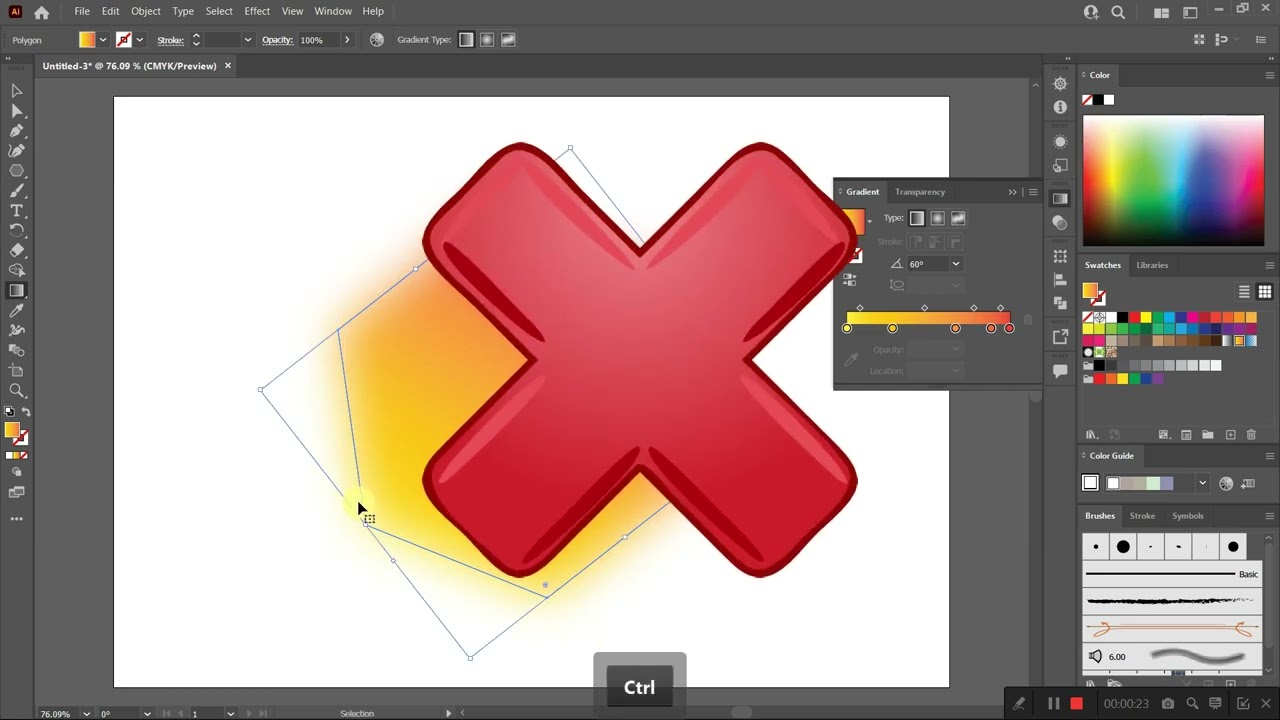Open Color Guide harmony rules dropdown
Viewport: 1280px width, 720px height.
(x=1202, y=484)
